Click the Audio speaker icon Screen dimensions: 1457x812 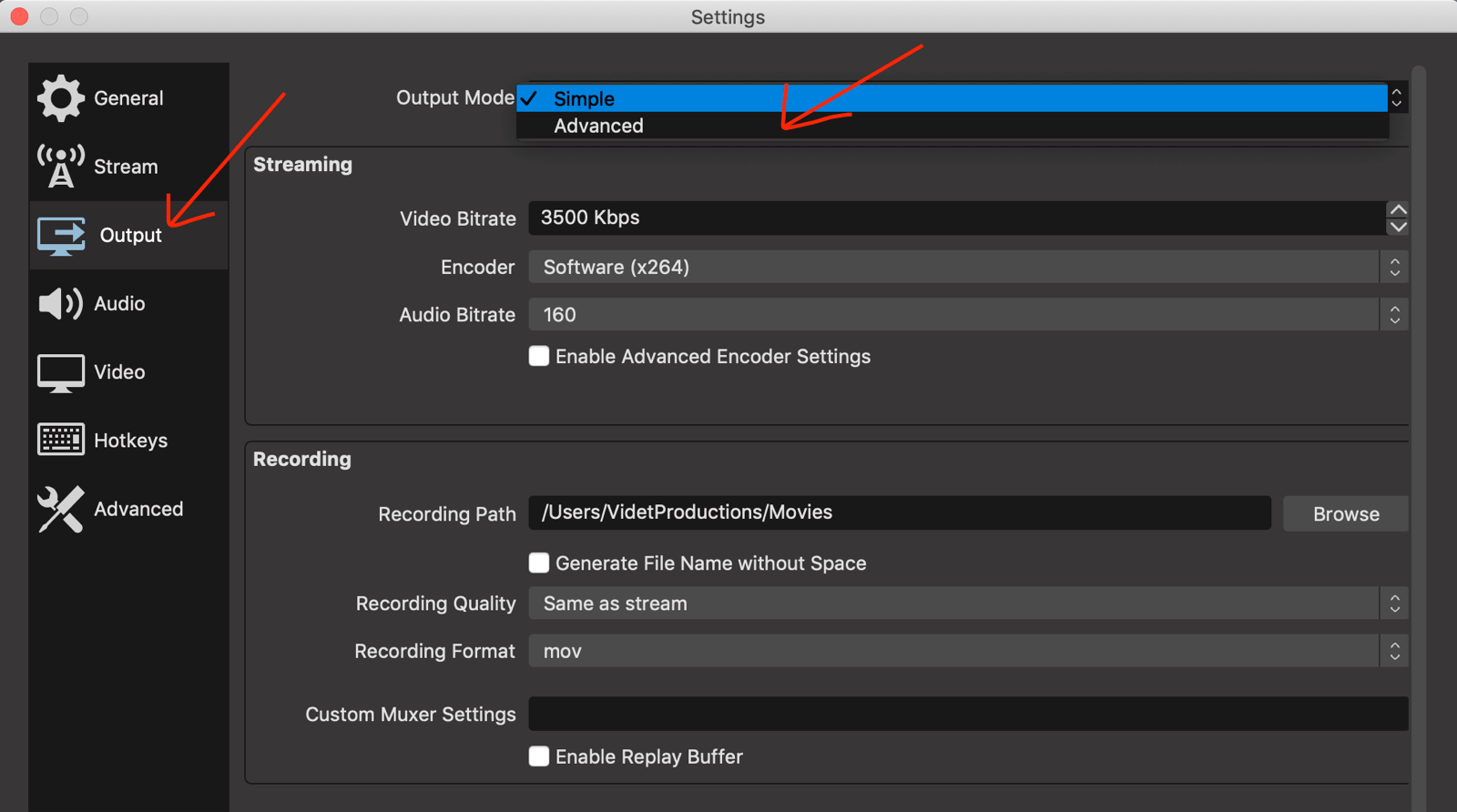tap(60, 304)
